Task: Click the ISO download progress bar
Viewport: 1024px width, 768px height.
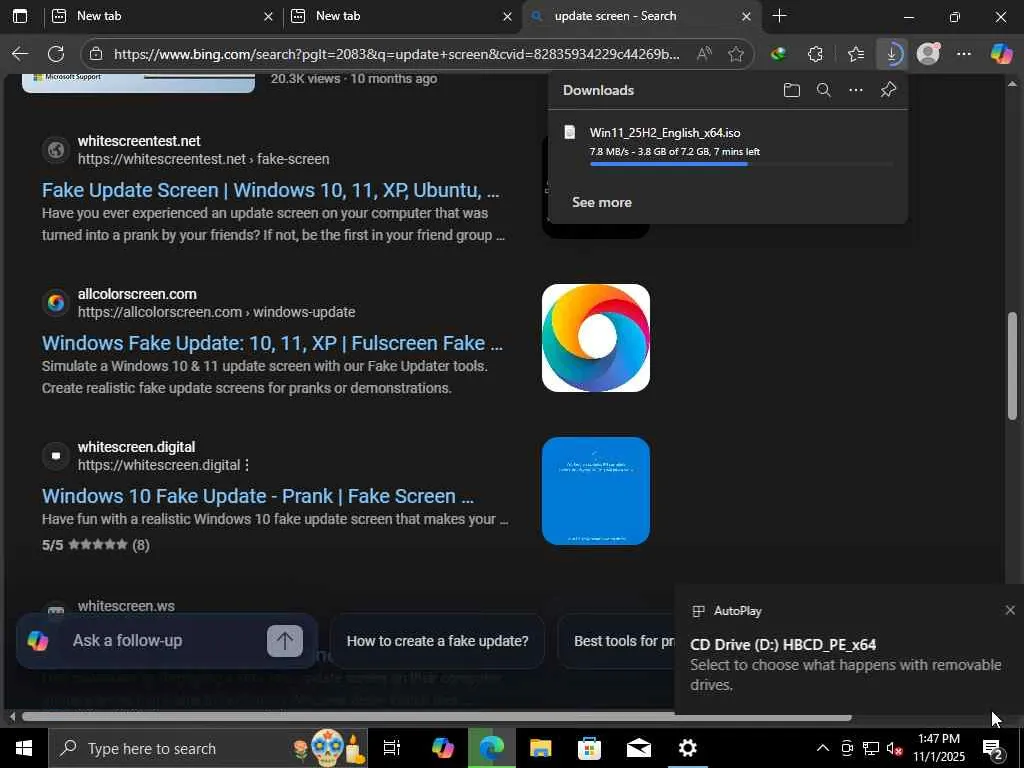Action: pyautogui.click(x=741, y=164)
